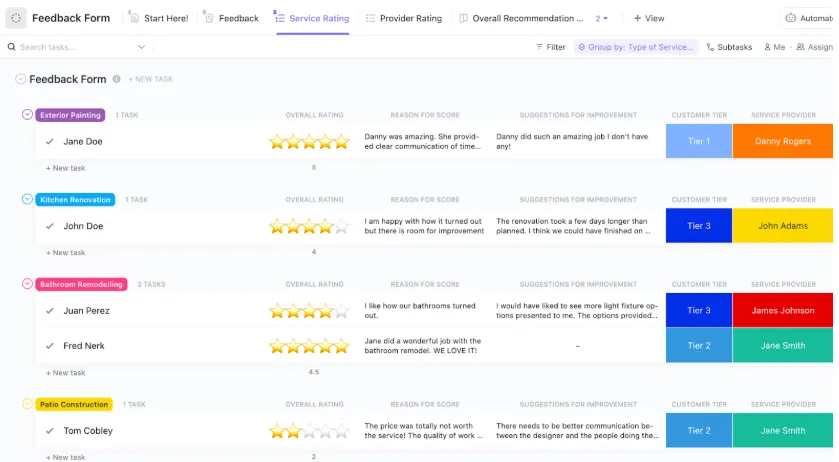839x462 pixels.
Task: Click the Search tasks input field
Action: (x=78, y=47)
